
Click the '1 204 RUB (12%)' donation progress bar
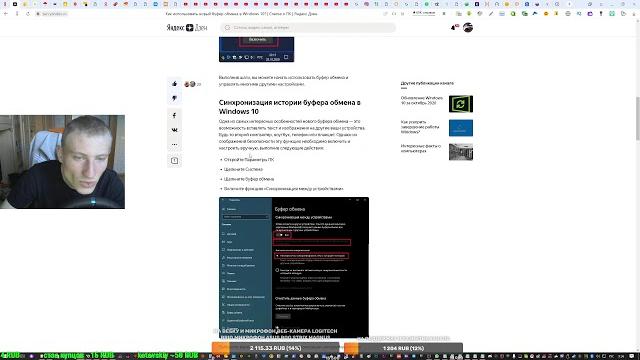403,348
